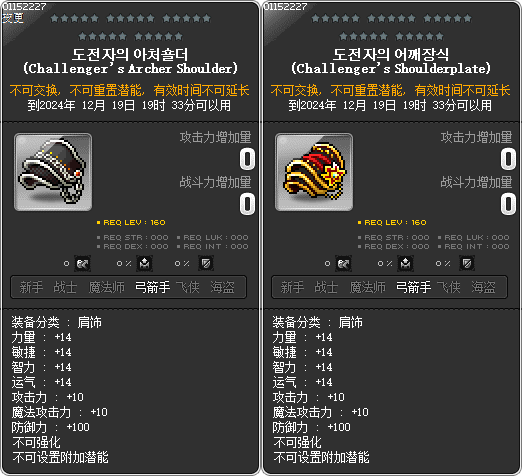Click 不可设置附加潜能 line on left tooltip

pos(60,457)
